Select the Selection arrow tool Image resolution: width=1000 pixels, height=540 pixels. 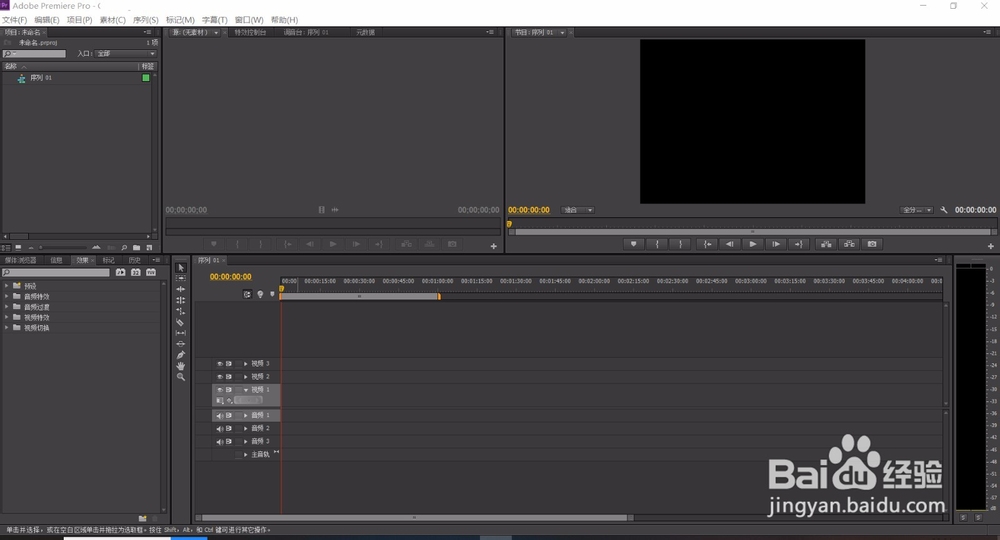pyautogui.click(x=181, y=268)
